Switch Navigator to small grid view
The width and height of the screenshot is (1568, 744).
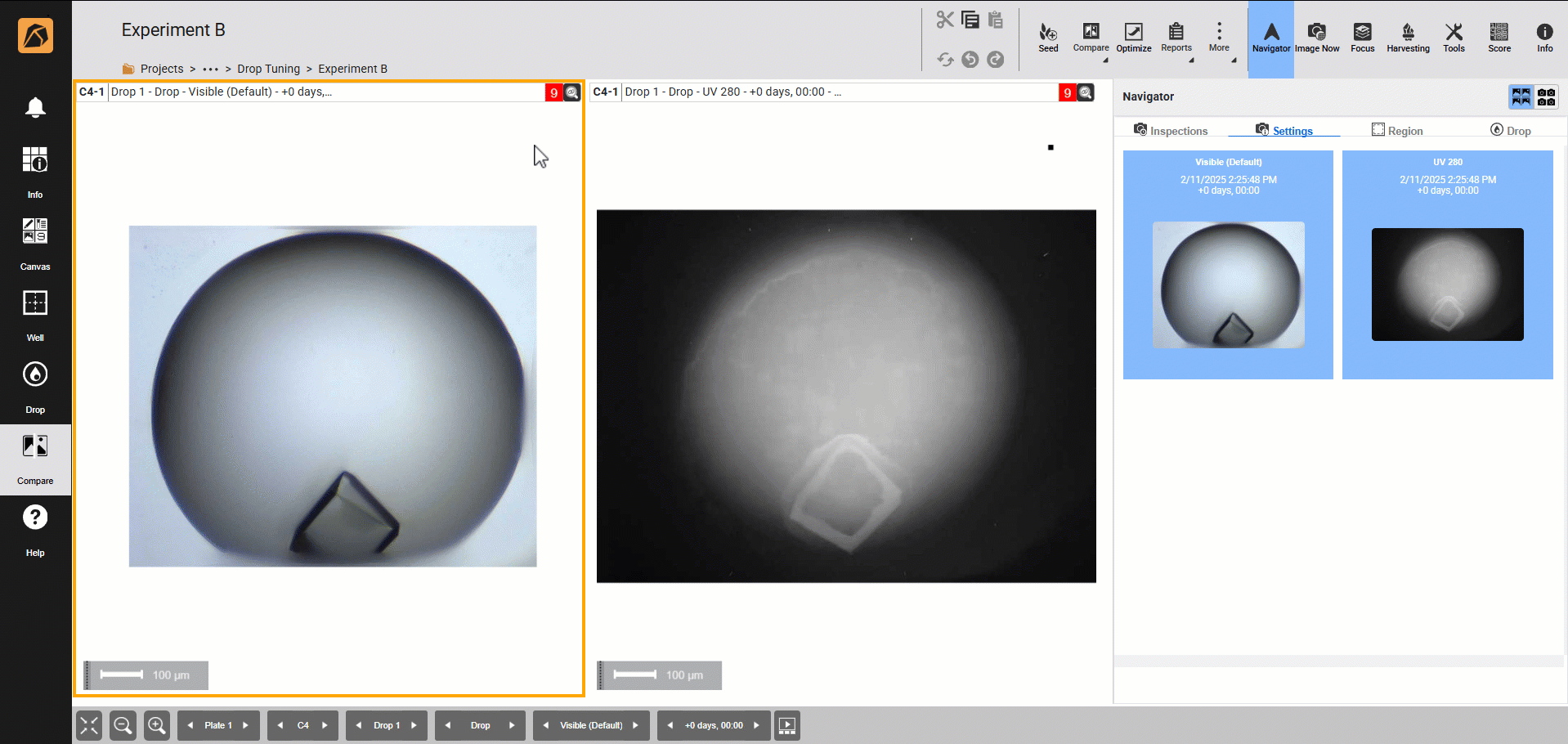tap(1546, 97)
